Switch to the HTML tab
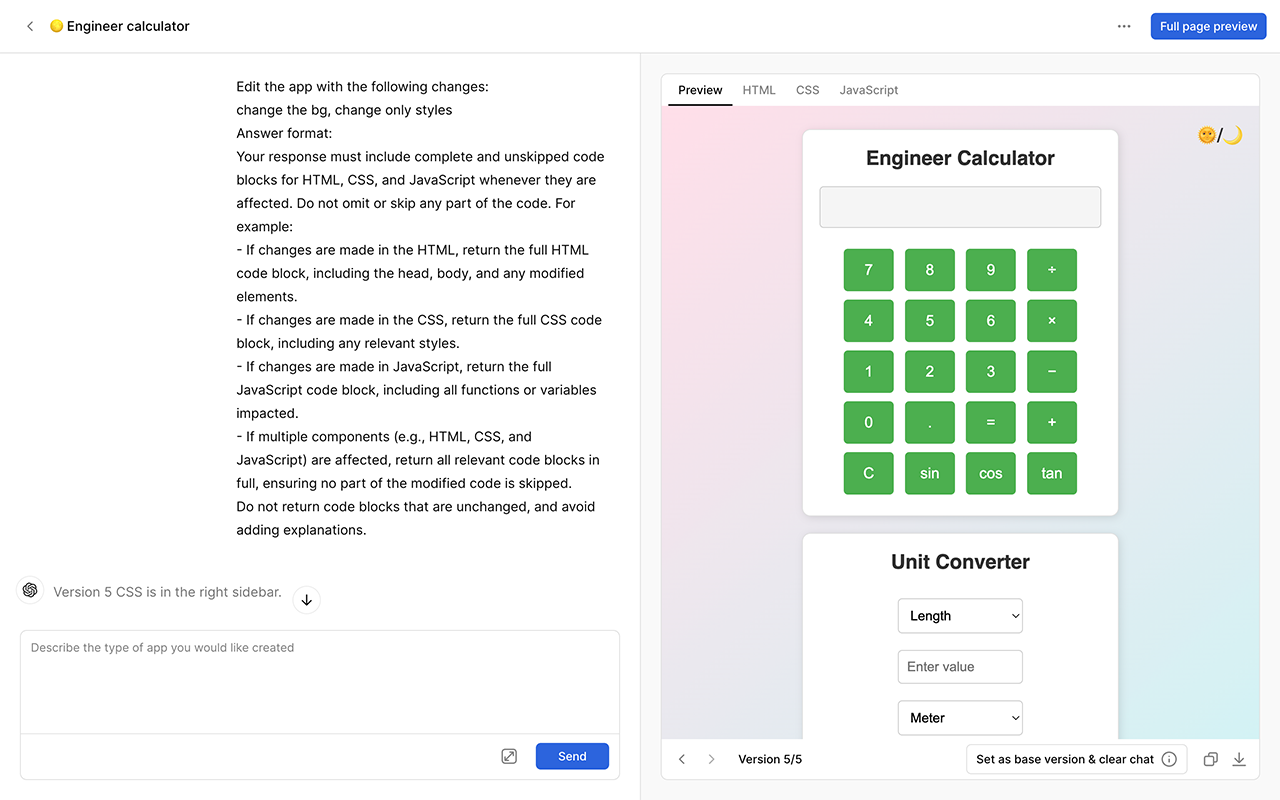 point(759,90)
